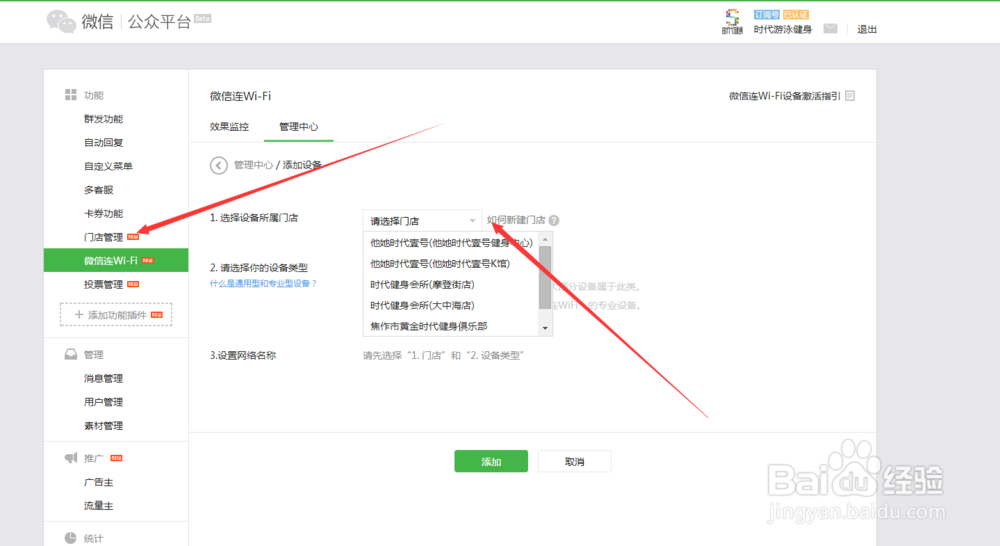This screenshot has height=546, width=1000.
Task: Click the 统计 pie chart section icon
Action: [71, 538]
